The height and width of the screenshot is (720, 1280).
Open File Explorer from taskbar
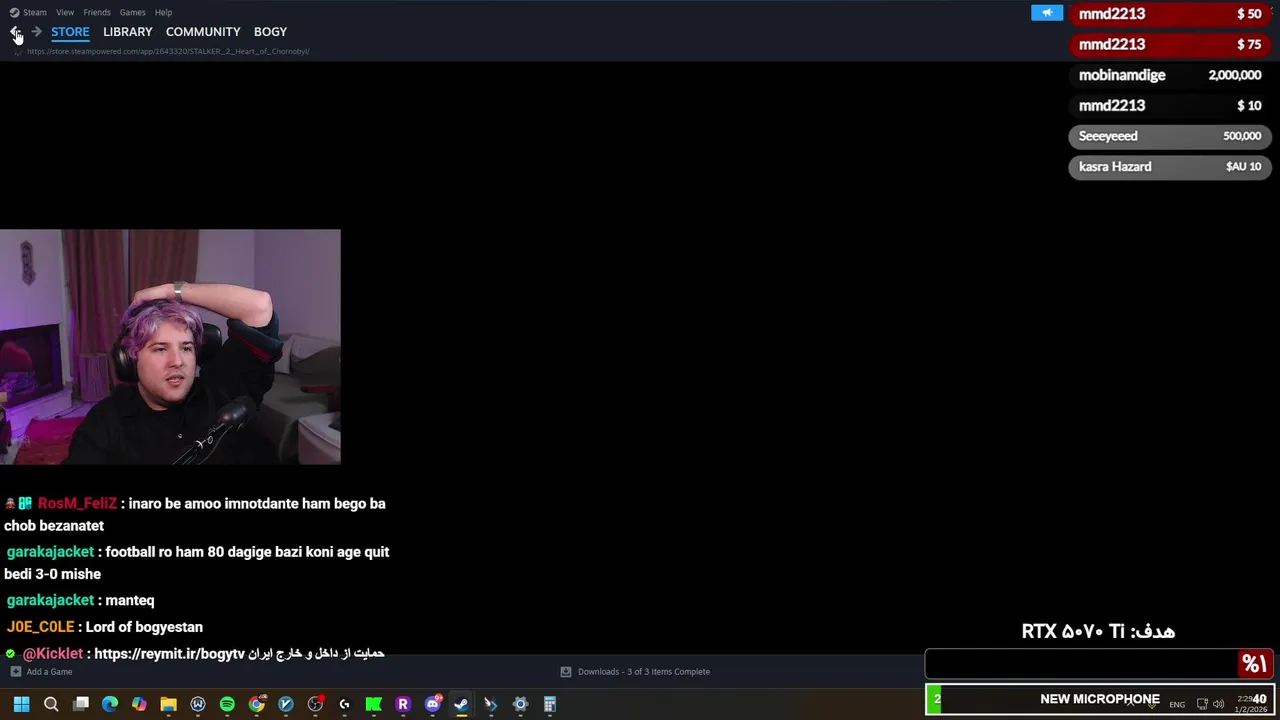click(x=169, y=704)
